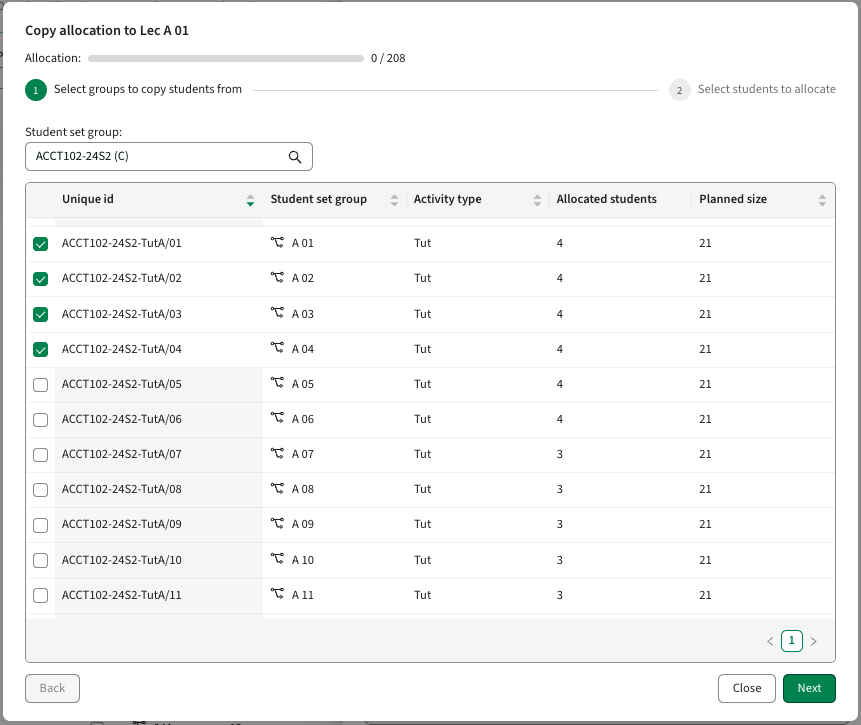Click the Close button
861x725 pixels.
click(747, 688)
